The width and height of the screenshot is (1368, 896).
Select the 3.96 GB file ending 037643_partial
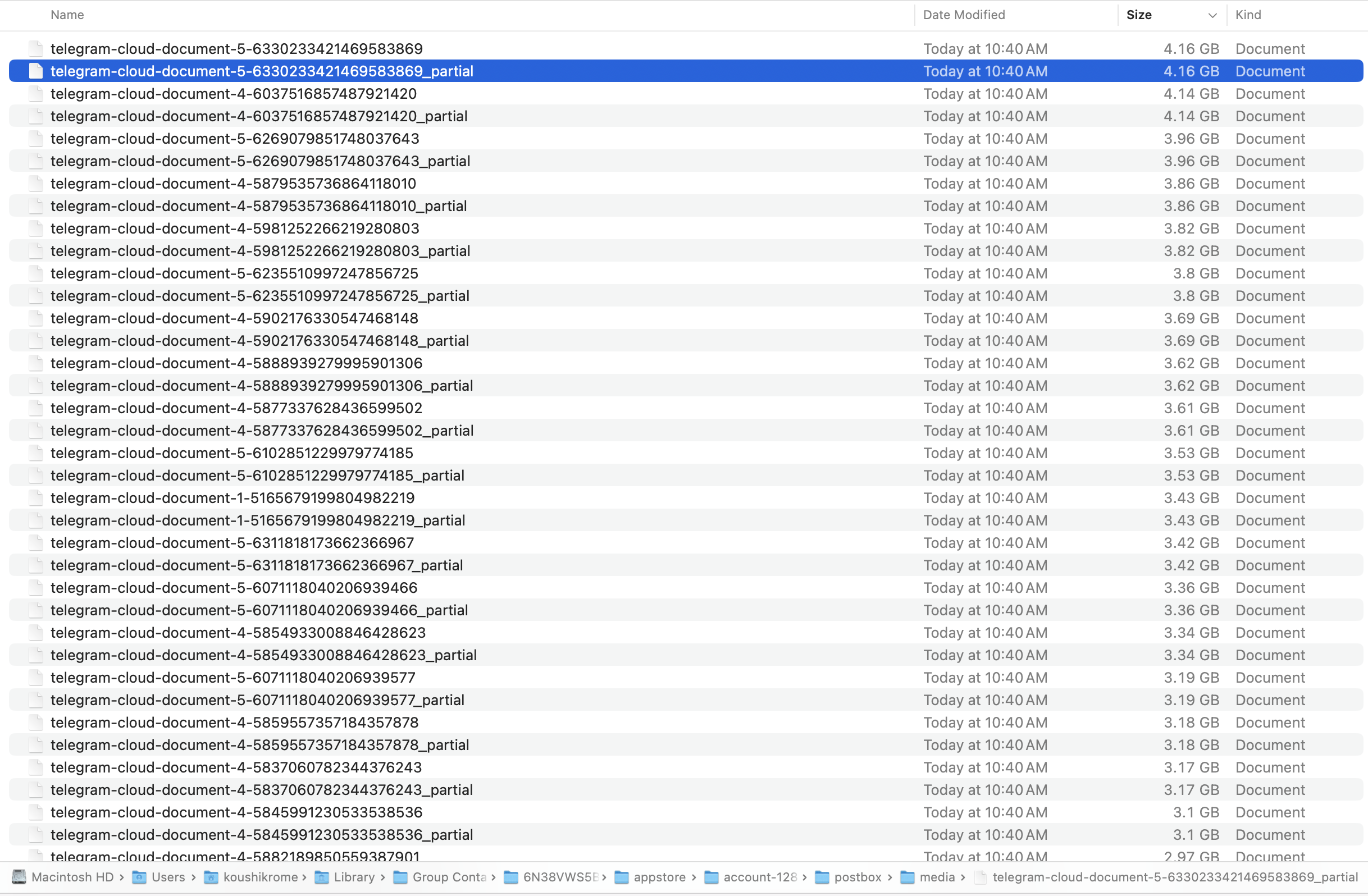point(260,161)
